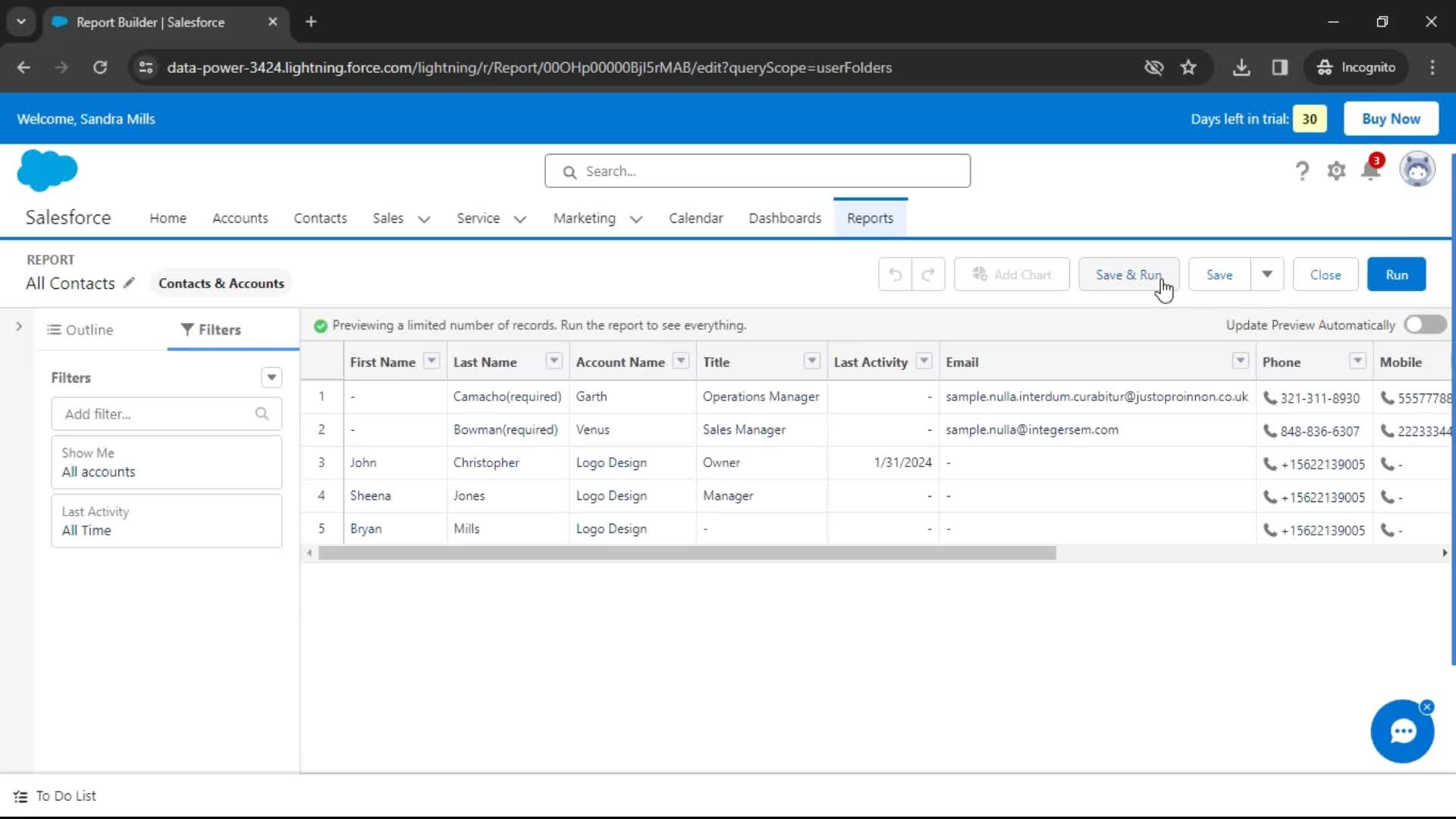Open the Accounts nav item
Screen dimensions: 1456x819
pyautogui.click(x=240, y=218)
